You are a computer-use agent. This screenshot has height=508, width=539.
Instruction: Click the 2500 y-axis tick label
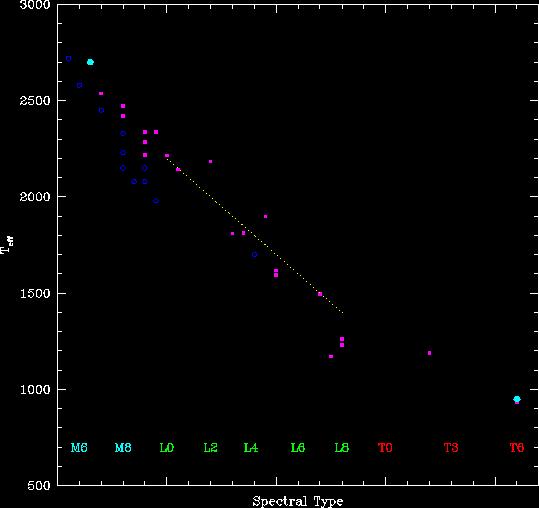point(35,101)
